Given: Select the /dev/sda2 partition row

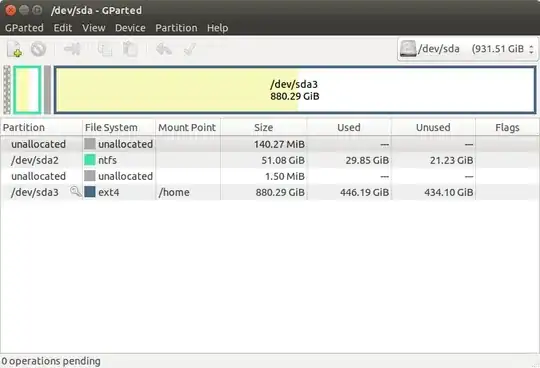Looking at the screenshot, I should (270, 160).
